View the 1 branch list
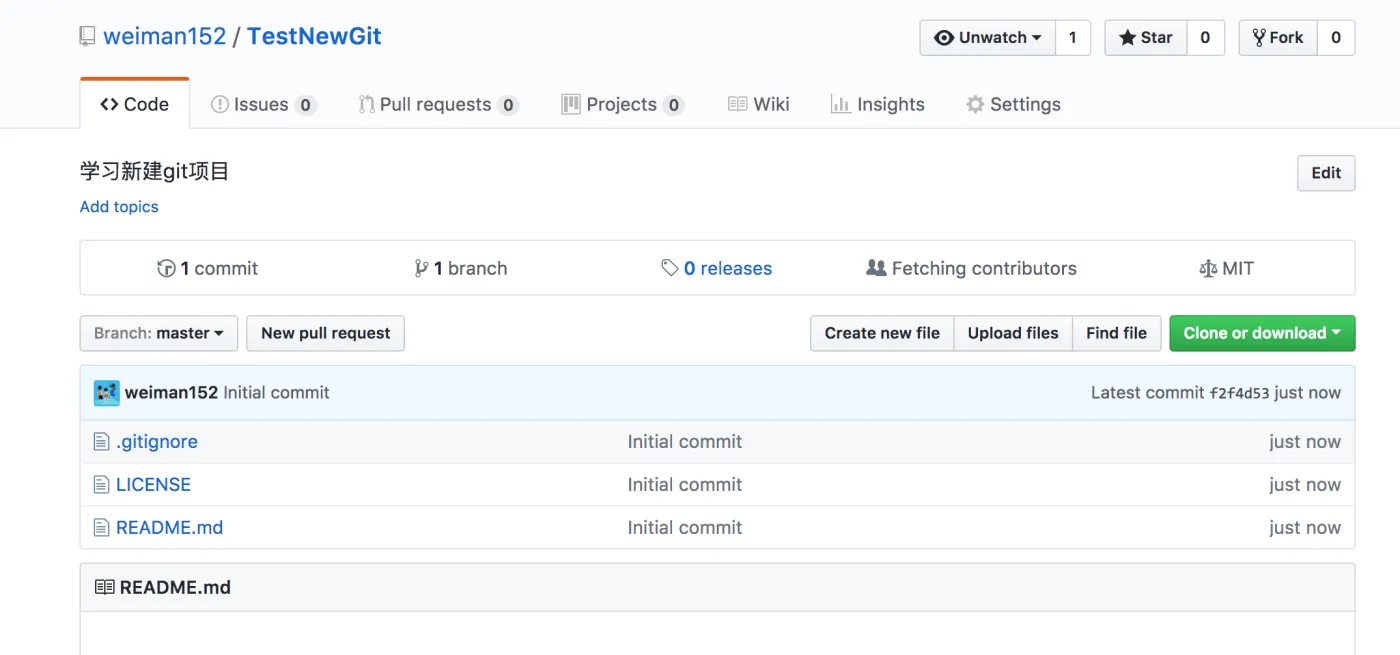This screenshot has height=655, width=1400. 461,268
